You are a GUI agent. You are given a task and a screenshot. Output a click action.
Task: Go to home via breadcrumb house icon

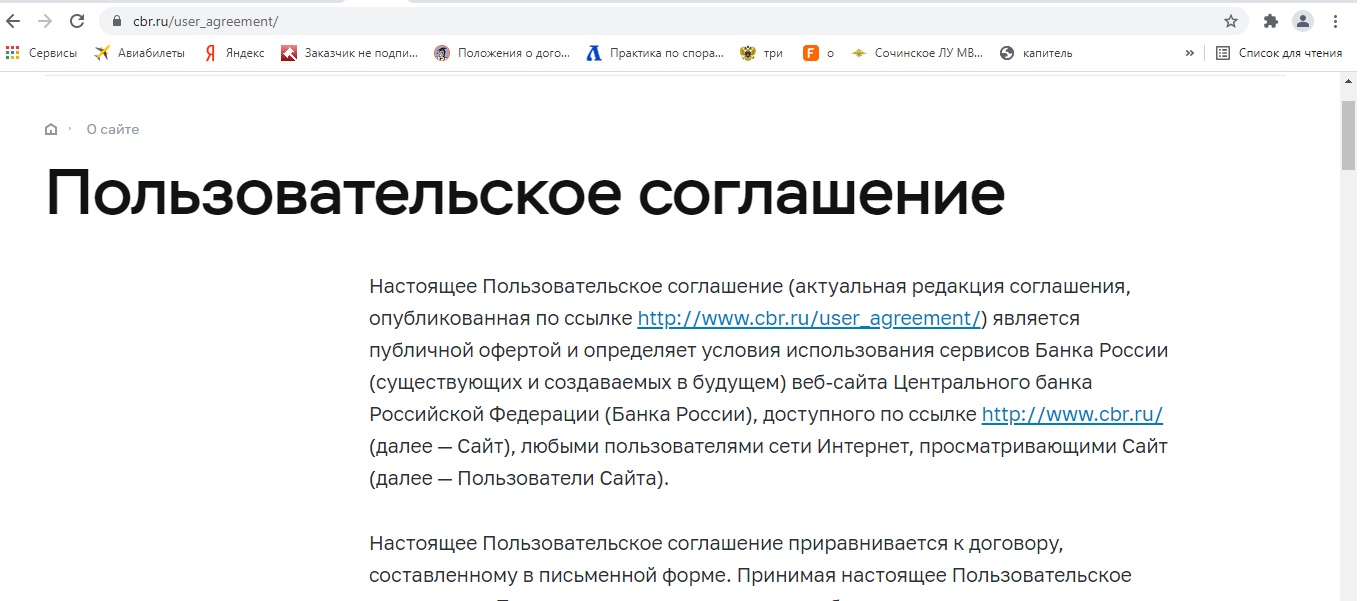coord(51,129)
